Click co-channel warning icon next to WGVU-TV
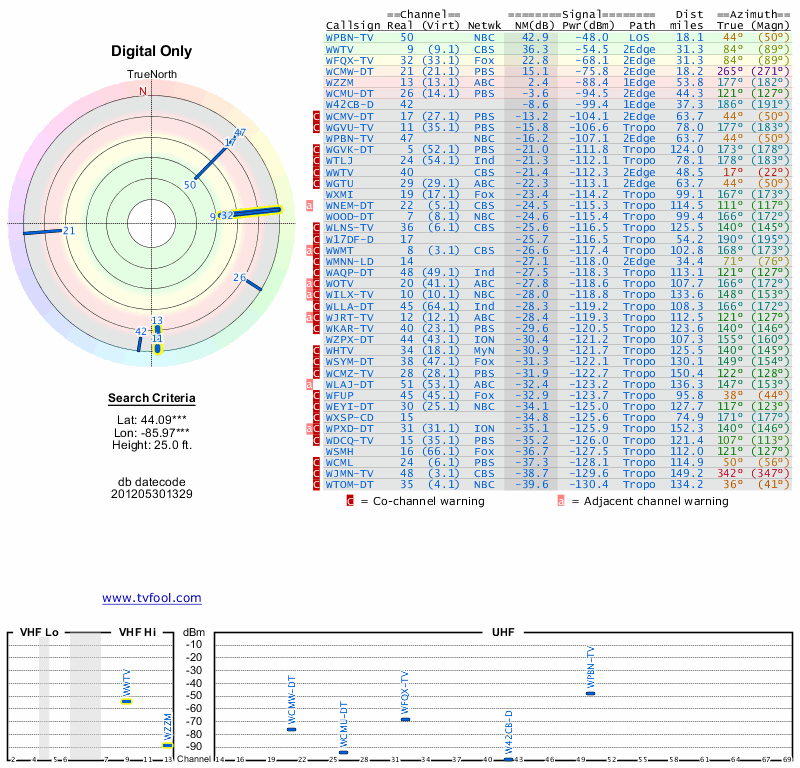Screen dimensions: 800x768 pyautogui.click(x=317, y=127)
